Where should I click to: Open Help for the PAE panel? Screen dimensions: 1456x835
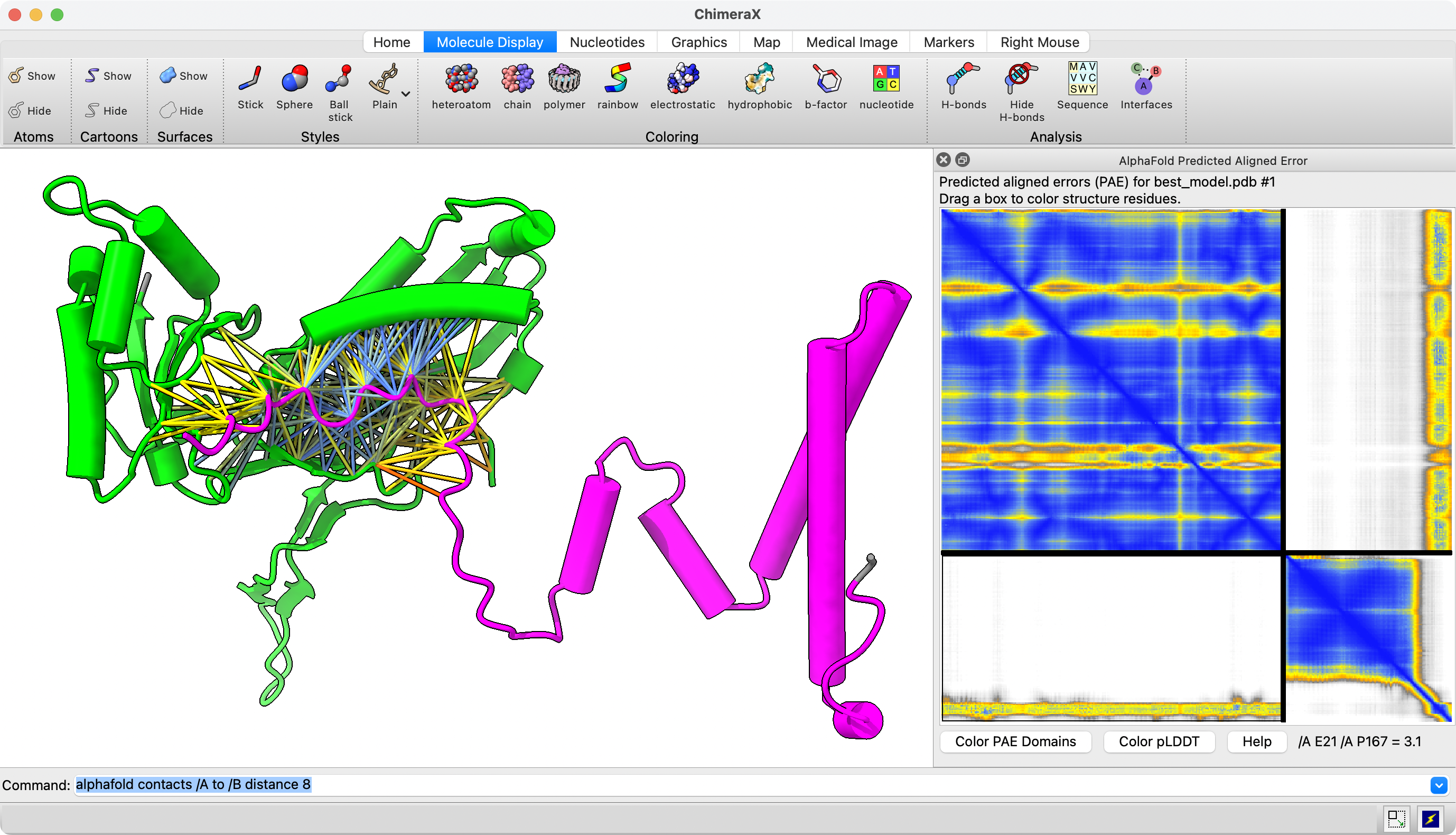pos(1256,741)
